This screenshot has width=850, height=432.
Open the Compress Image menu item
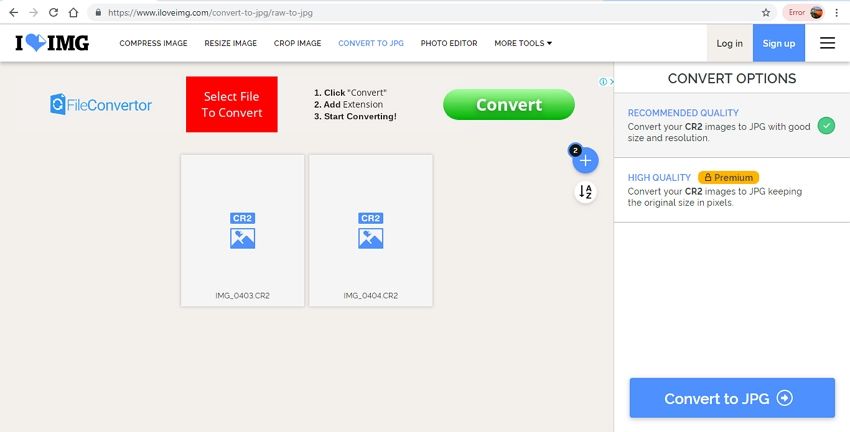154,43
